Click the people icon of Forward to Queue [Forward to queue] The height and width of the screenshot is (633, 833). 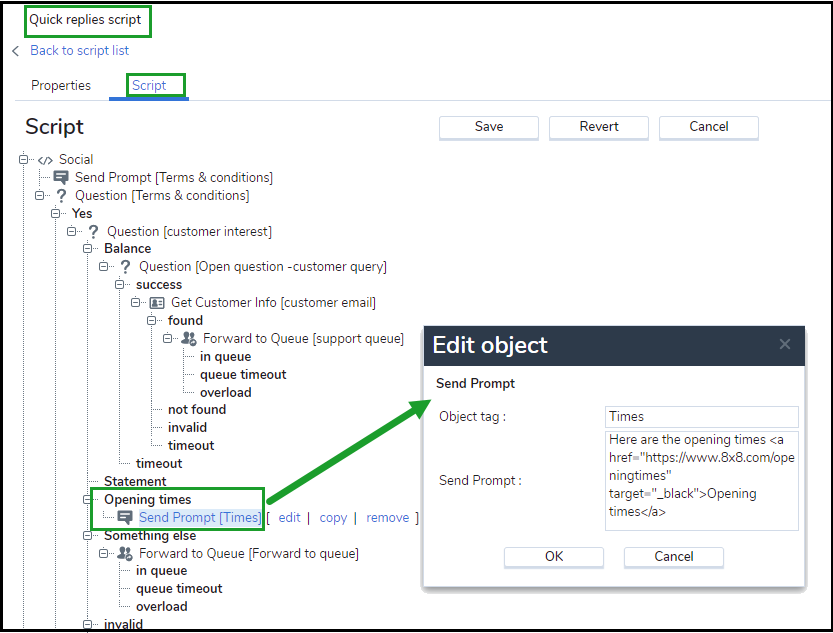tap(125, 553)
